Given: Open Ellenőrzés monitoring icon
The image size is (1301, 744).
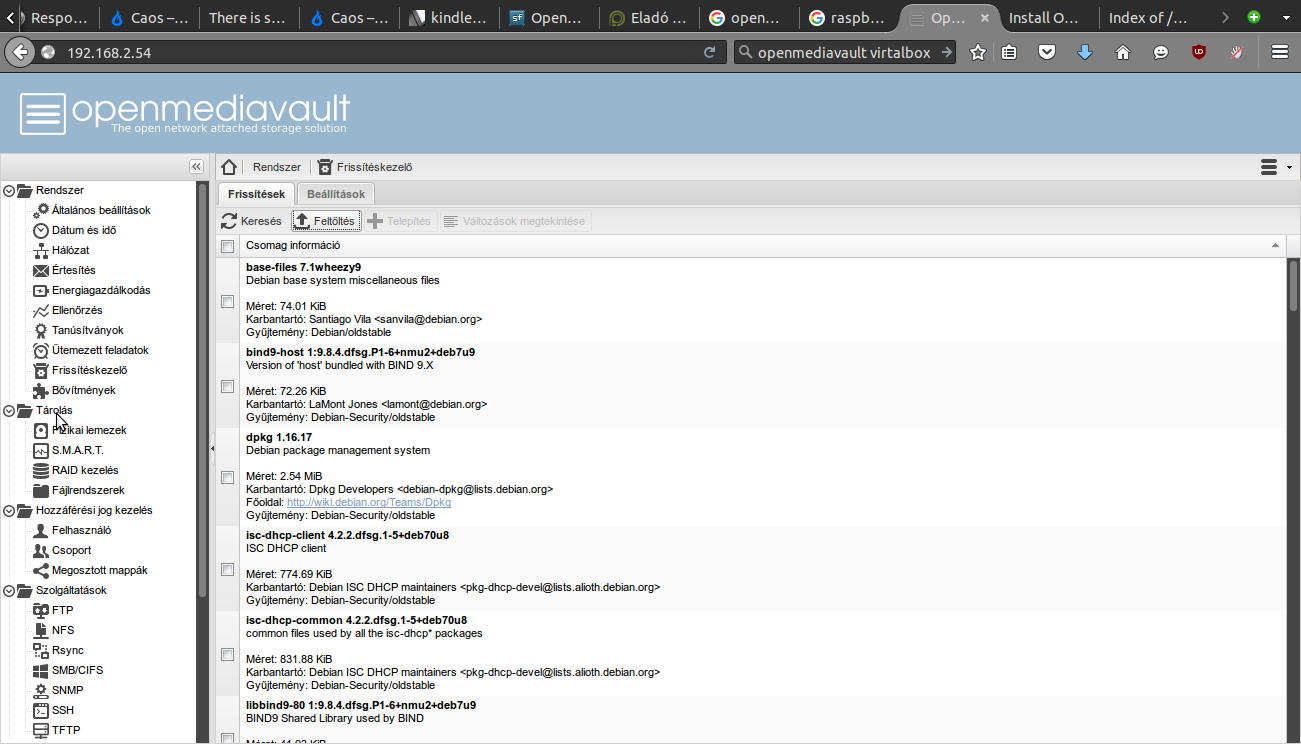Looking at the screenshot, I should click(x=41, y=310).
